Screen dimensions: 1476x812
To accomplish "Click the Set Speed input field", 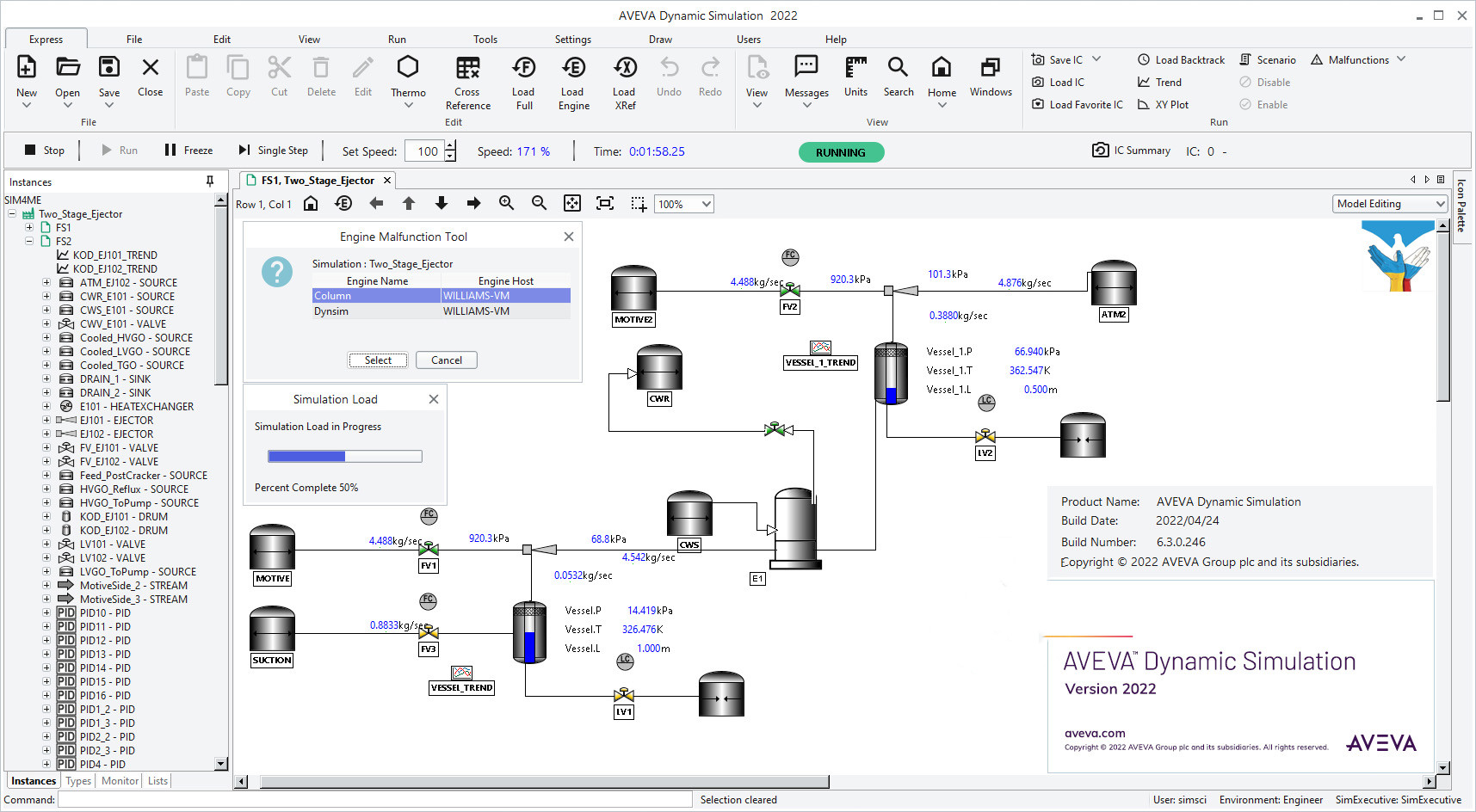I will tap(424, 151).
